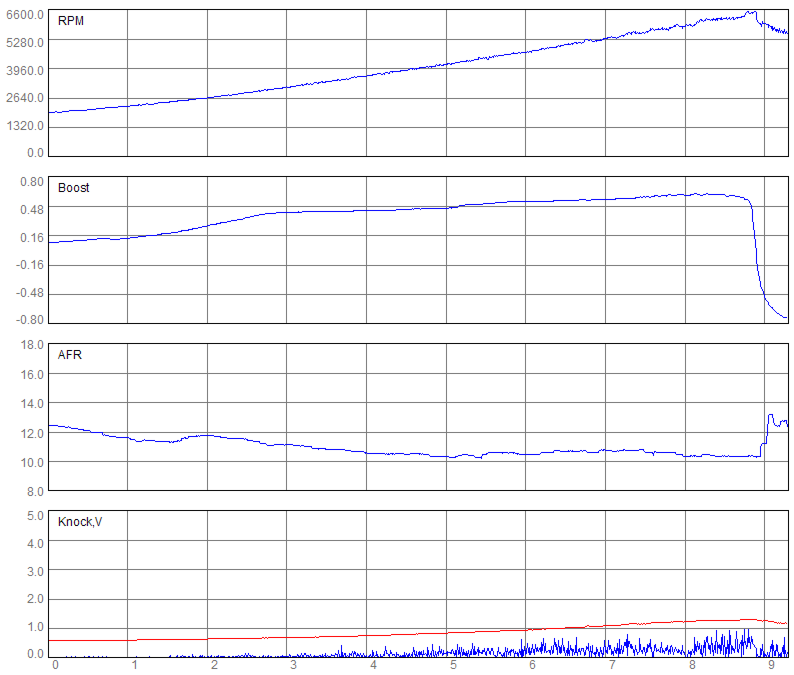Click the 10.0 AFR axis value
This screenshot has width=794, height=675.
[32, 462]
